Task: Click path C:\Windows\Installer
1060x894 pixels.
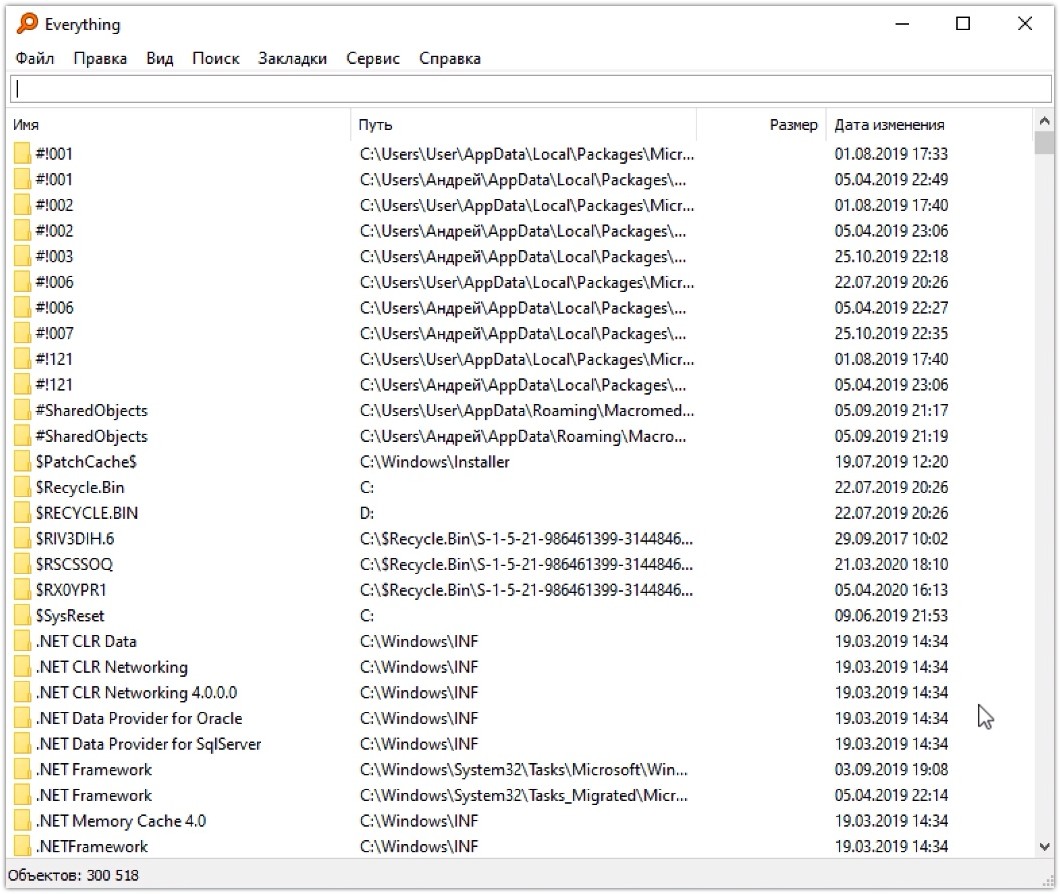Action: coord(435,463)
